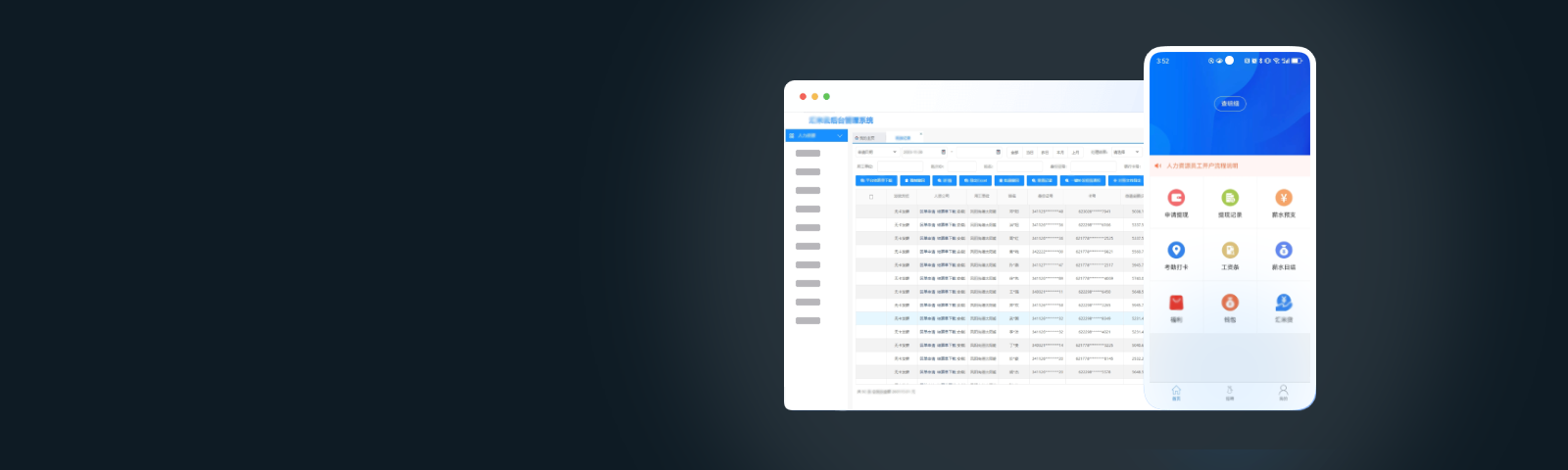Click the 导出Excel blue button
The width and height of the screenshot is (1568, 470).
[975, 180]
